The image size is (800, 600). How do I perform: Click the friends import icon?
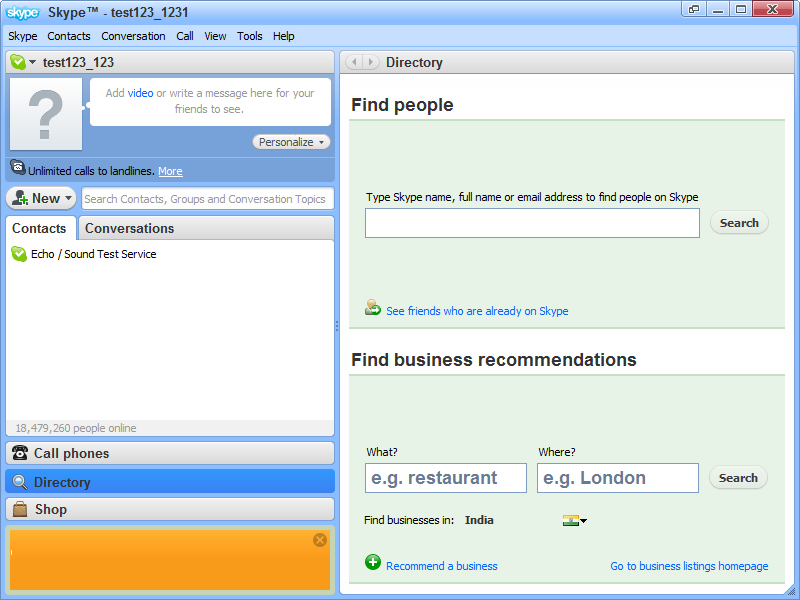point(373,308)
